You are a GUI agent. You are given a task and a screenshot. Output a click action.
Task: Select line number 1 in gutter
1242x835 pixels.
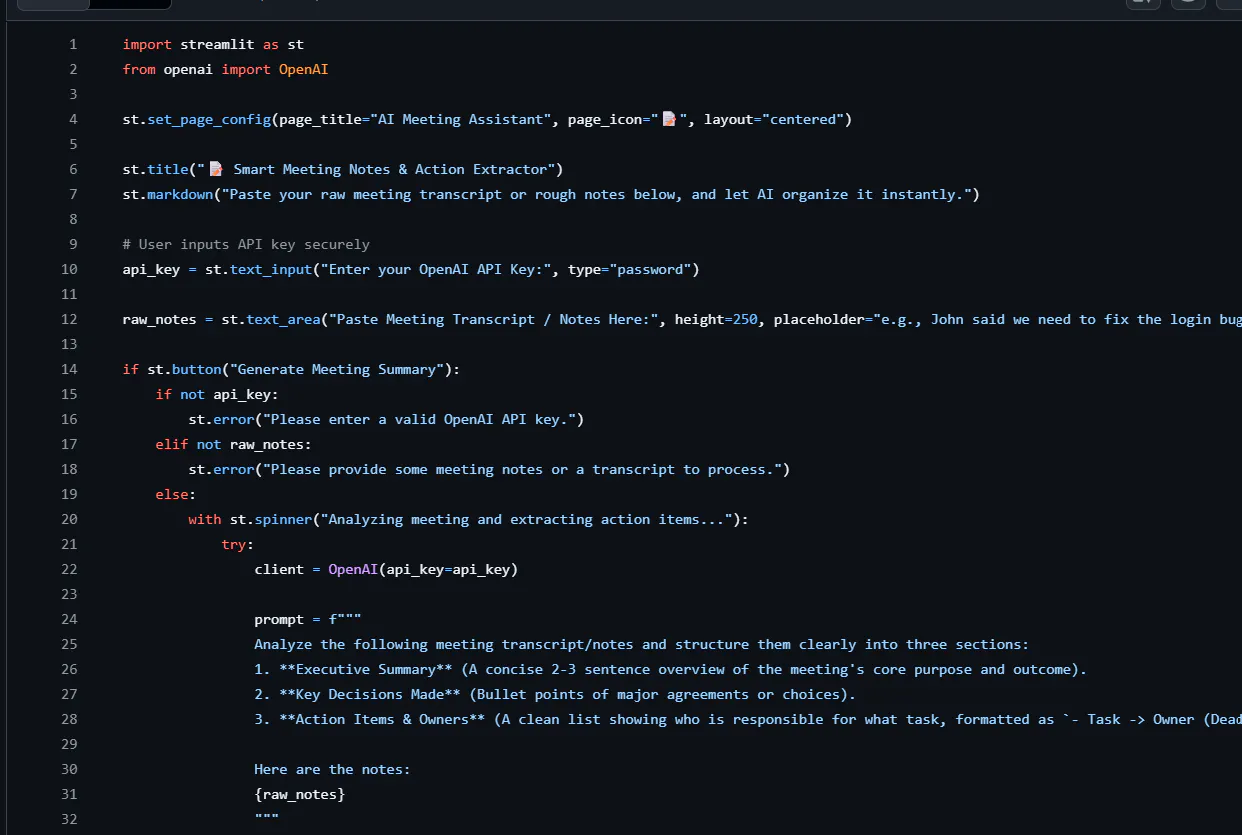73,44
